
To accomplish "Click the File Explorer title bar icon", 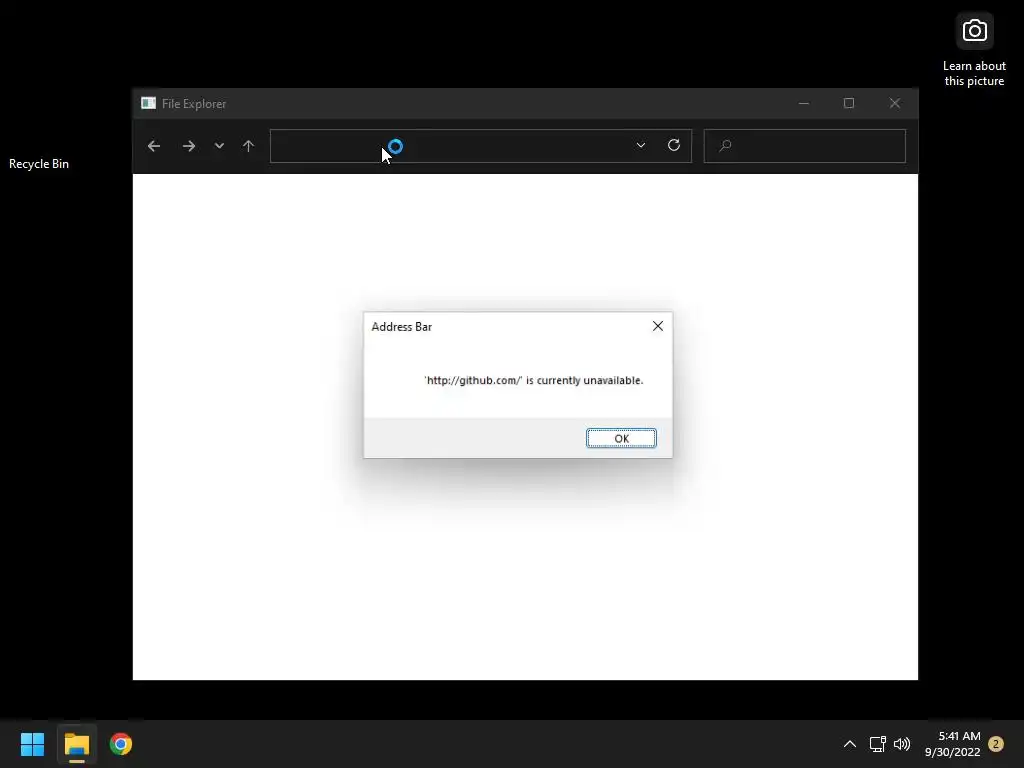I will pyautogui.click(x=148, y=103).
